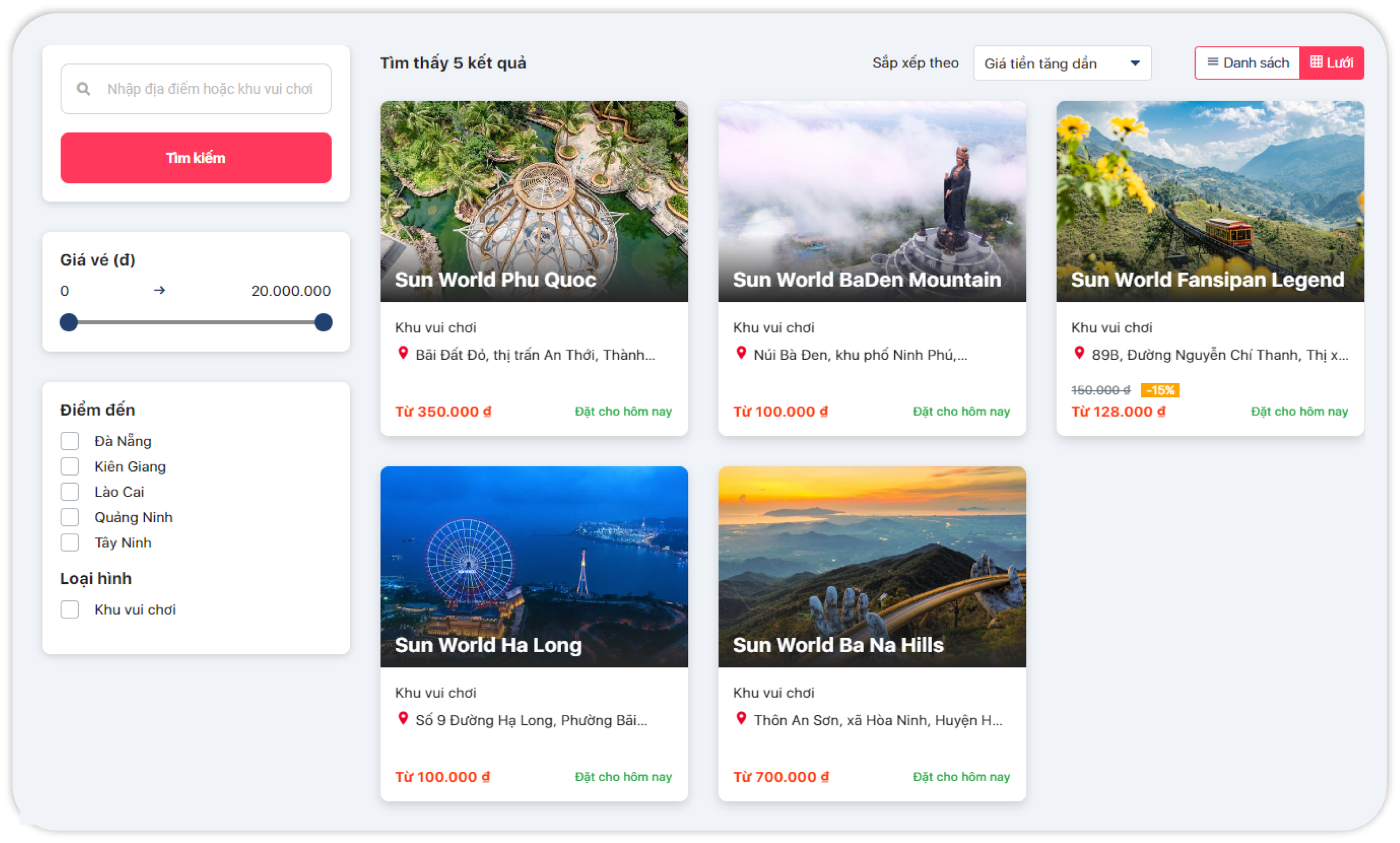This screenshot has height=843, width=1400.
Task: Click the magnifier icon in search box
Action: 84,89
